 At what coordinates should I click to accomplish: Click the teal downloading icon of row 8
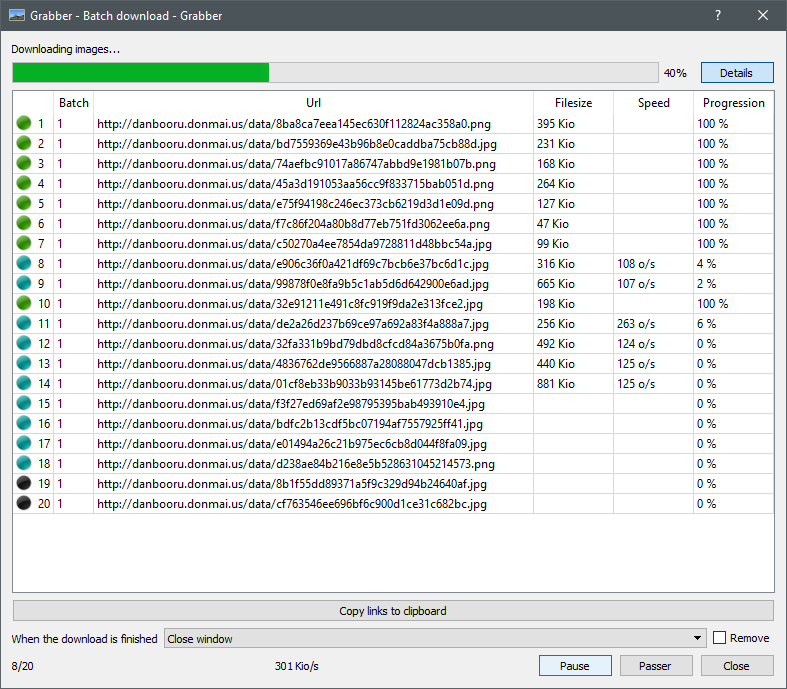pos(24,263)
